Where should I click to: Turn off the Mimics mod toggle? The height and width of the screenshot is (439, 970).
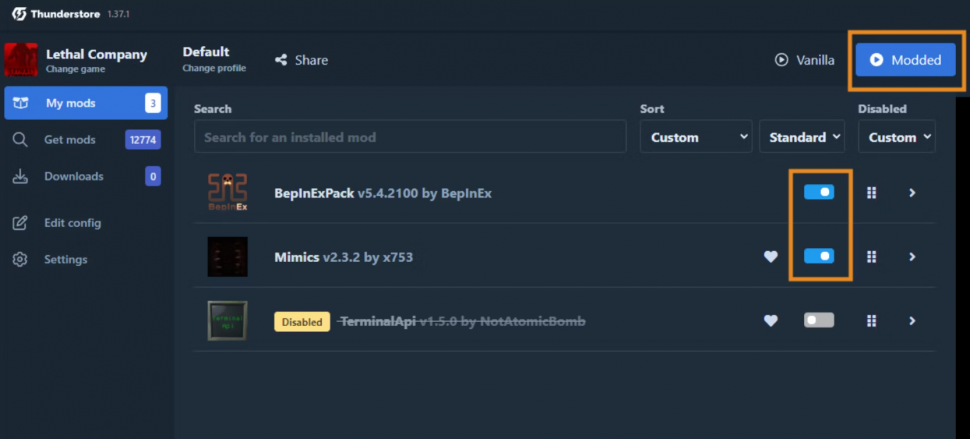(x=819, y=256)
